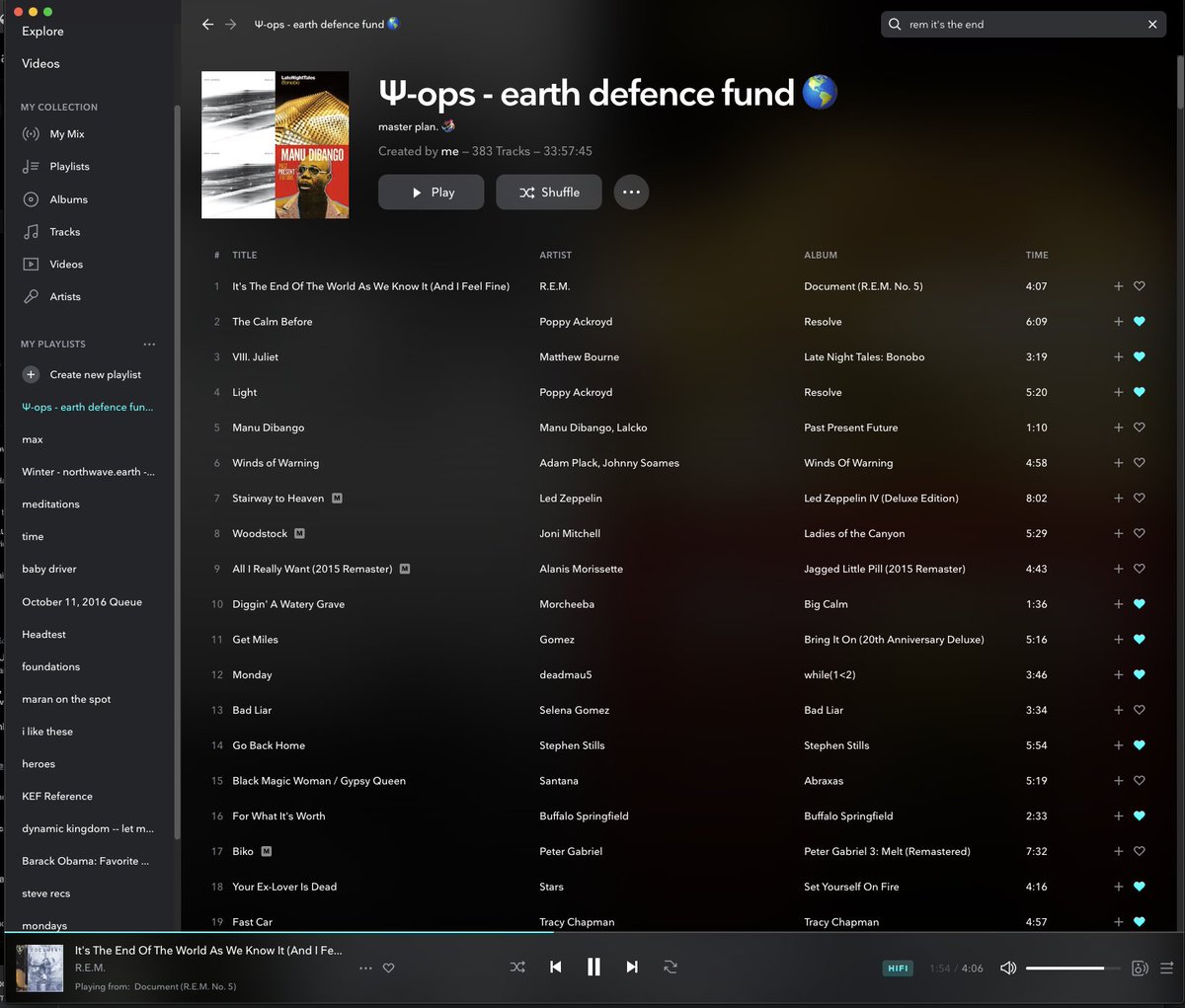Add Winds of Warning via plus icon

1118,463
